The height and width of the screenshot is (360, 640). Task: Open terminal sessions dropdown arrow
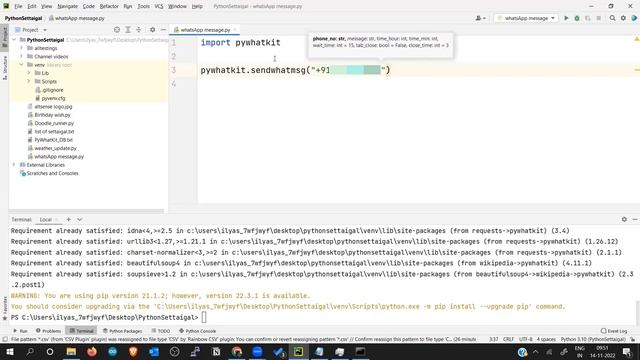tap(80, 219)
